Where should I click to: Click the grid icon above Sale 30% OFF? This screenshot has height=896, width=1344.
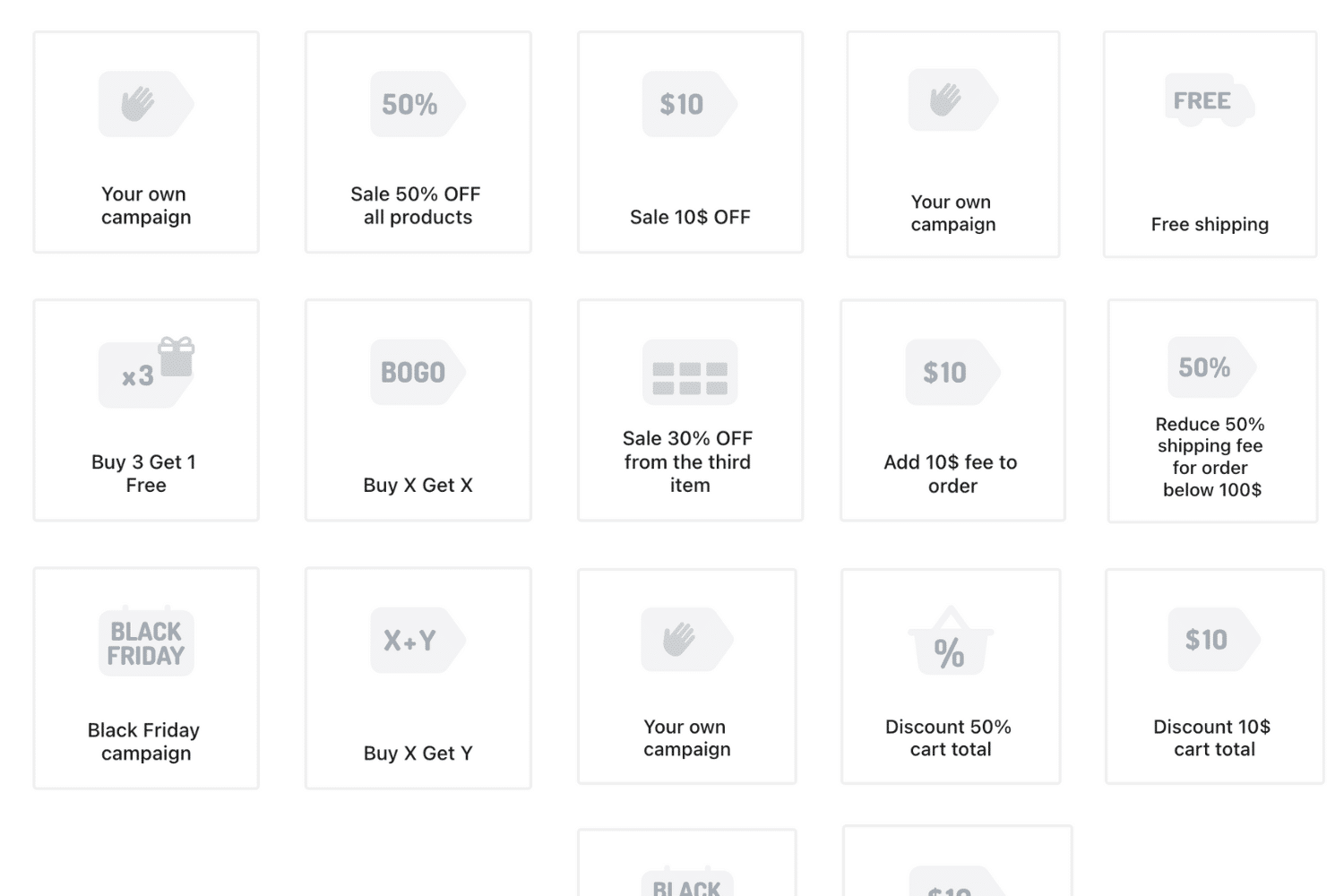tap(690, 373)
